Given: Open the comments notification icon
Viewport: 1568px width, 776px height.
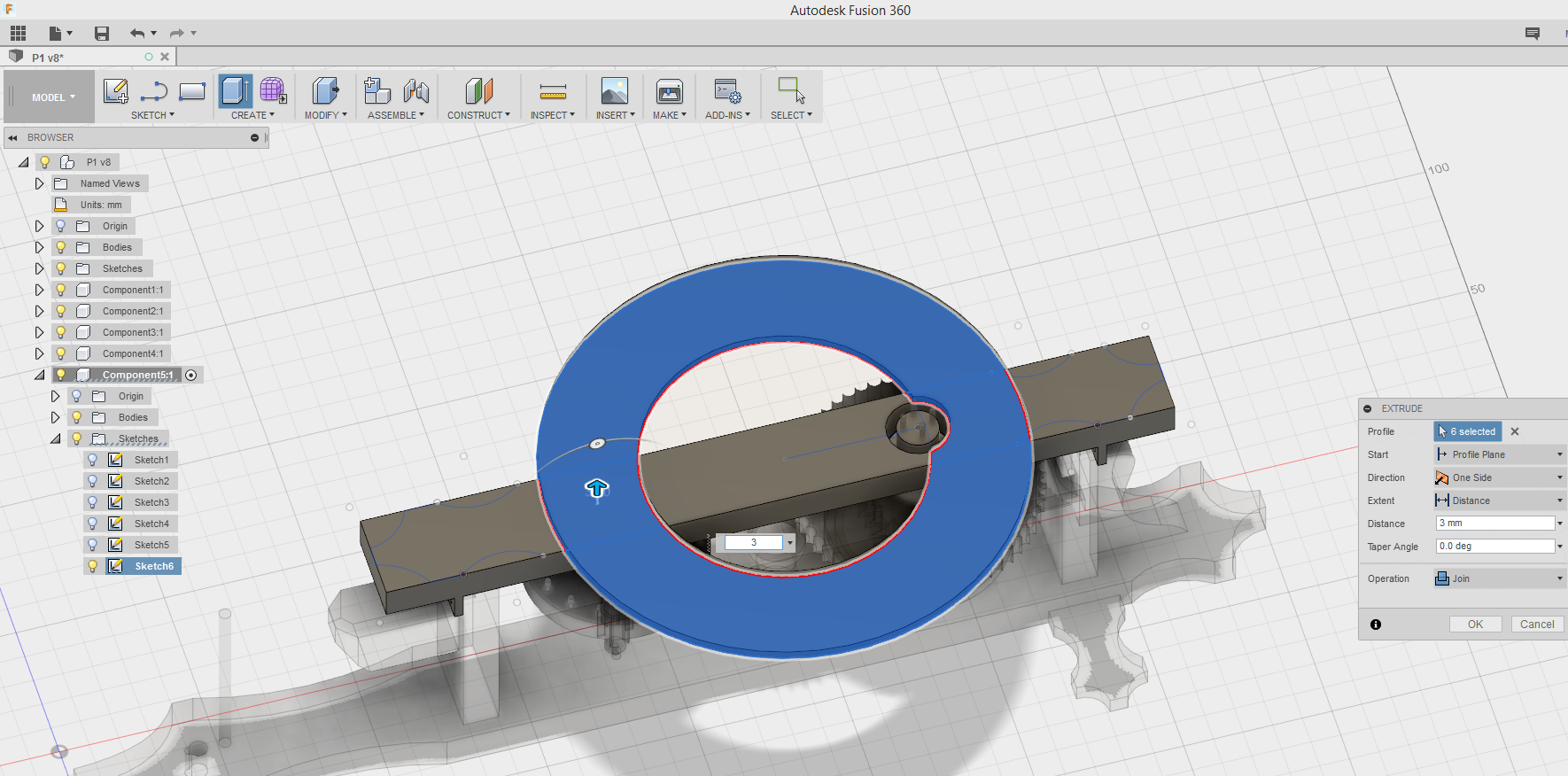Looking at the screenshot, I should [1533, 34].
